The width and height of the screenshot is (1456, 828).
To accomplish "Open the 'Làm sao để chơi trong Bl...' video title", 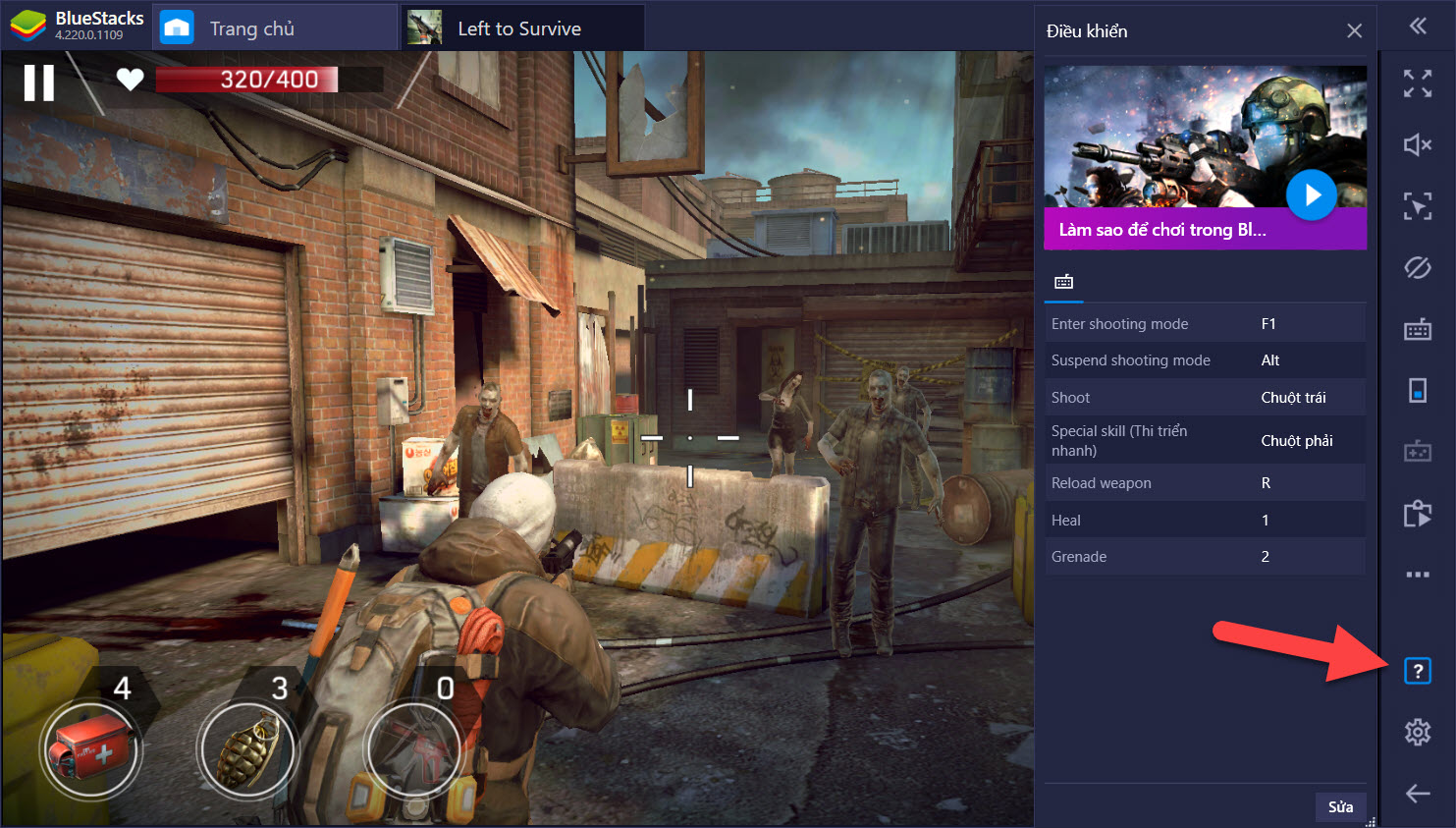I will (x=1162, y=230).
